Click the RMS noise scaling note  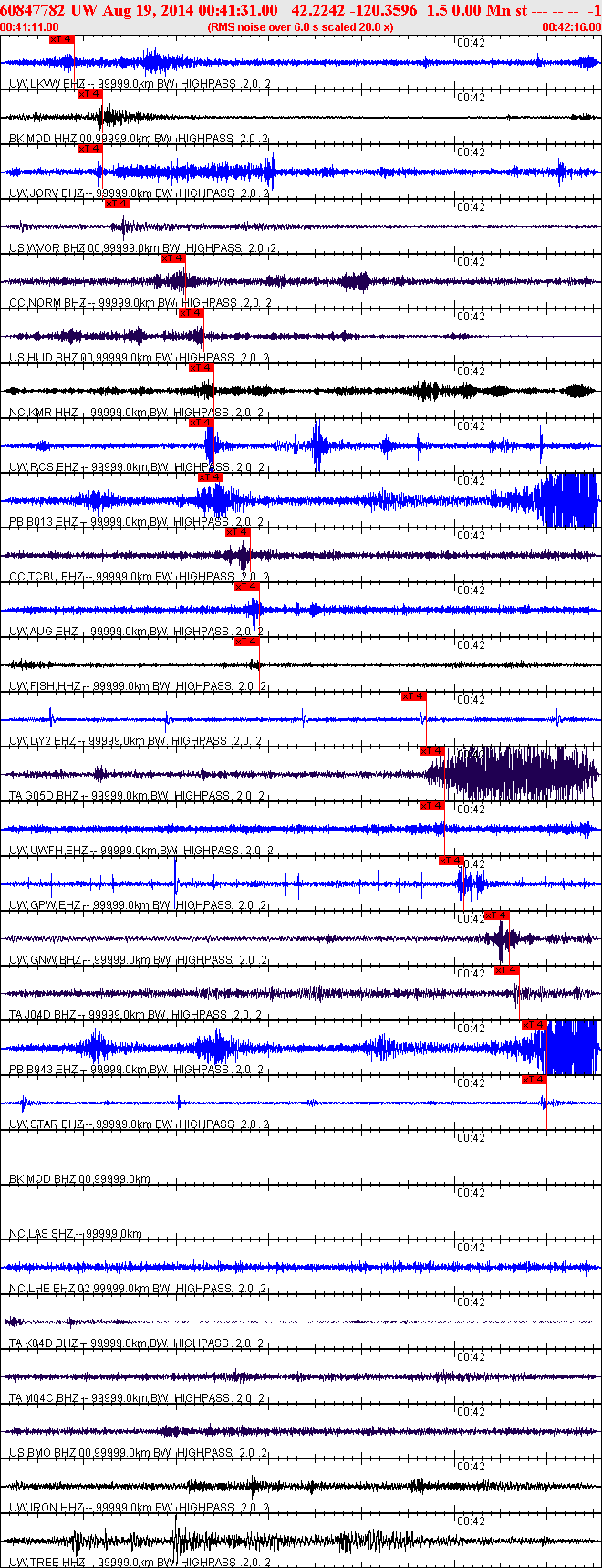point(300,27)
